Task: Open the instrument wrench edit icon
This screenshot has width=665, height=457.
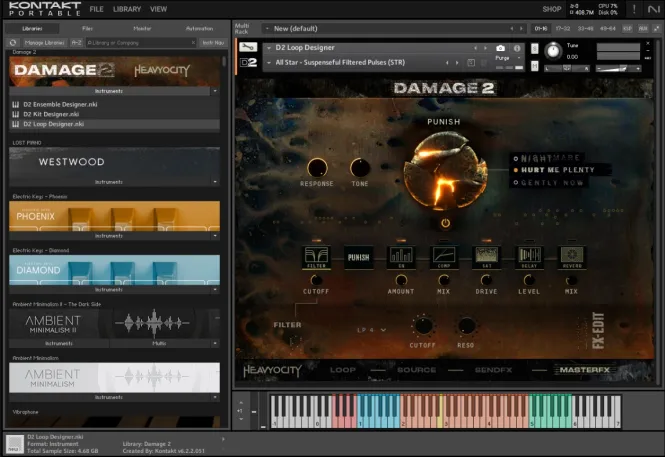Action: [249, 47]
